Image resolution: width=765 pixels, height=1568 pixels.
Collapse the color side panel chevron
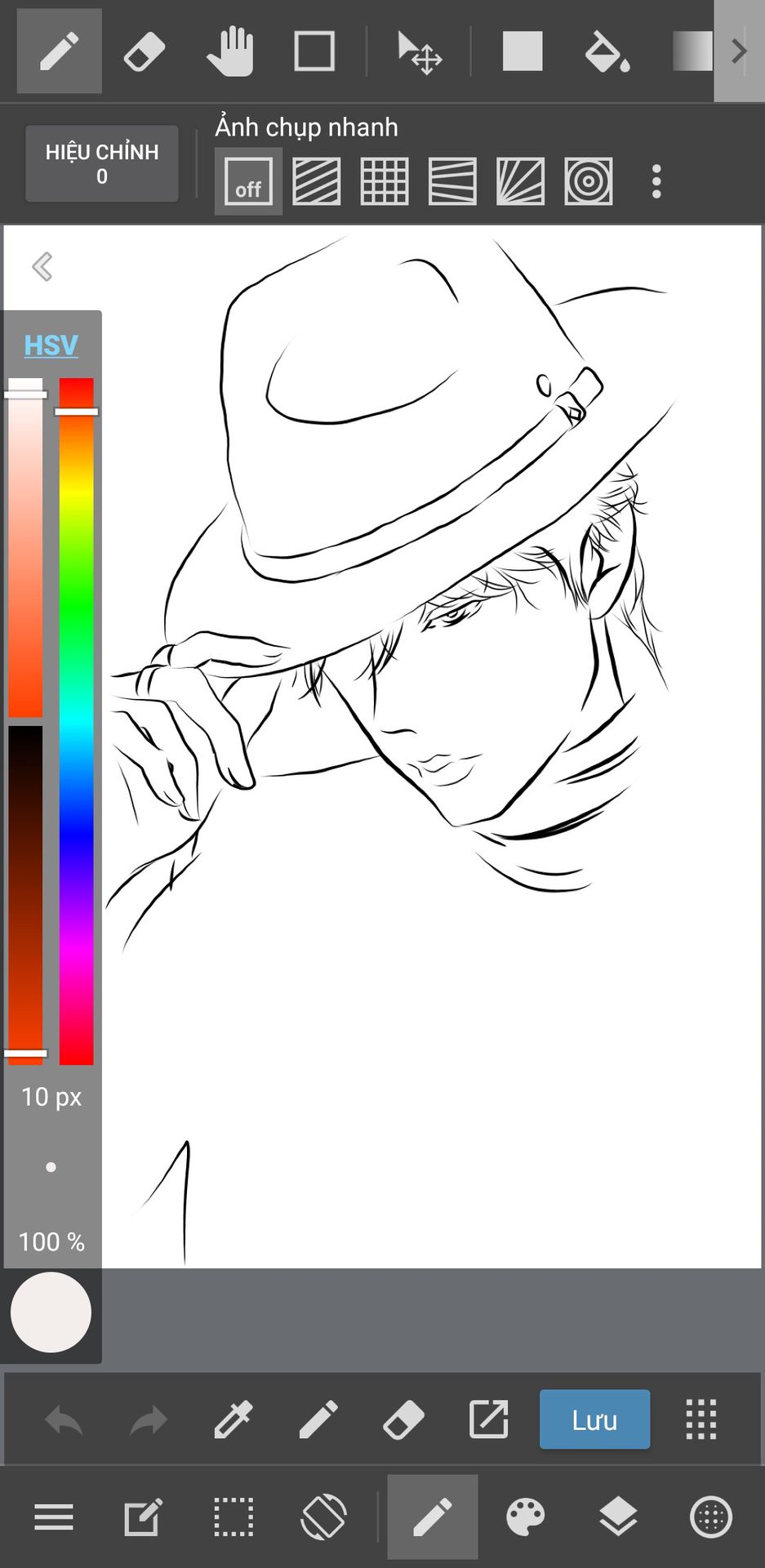[42, 266]
